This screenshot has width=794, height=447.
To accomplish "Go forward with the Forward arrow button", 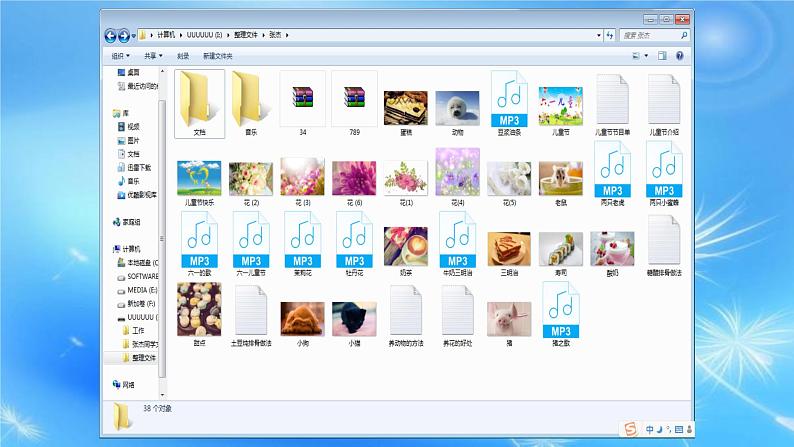I will (124, 35).
